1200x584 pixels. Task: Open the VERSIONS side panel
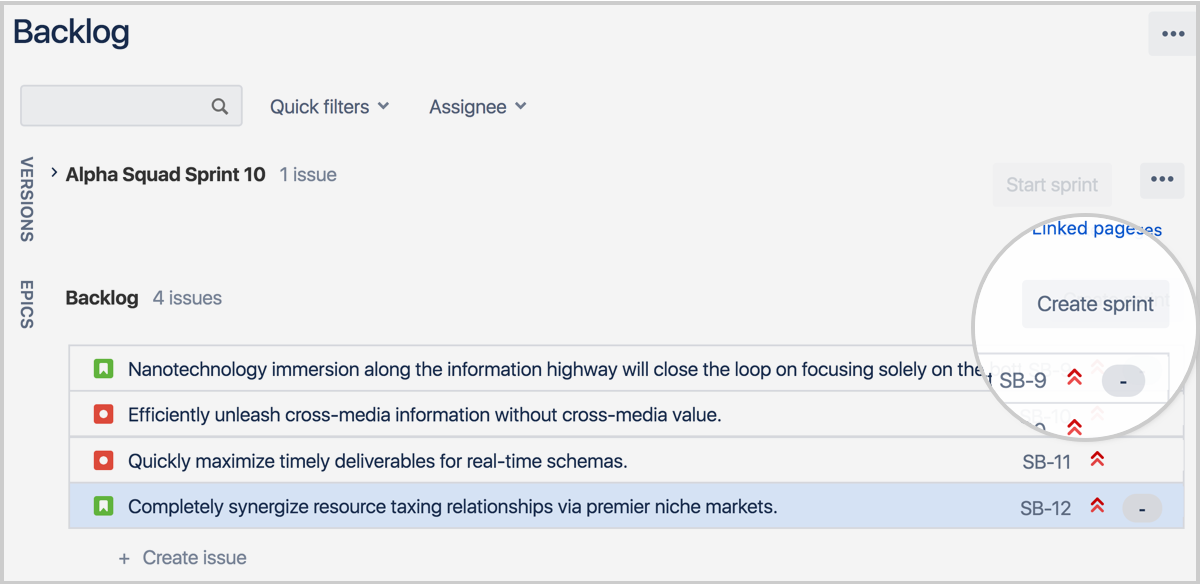(x=24, y=201)
